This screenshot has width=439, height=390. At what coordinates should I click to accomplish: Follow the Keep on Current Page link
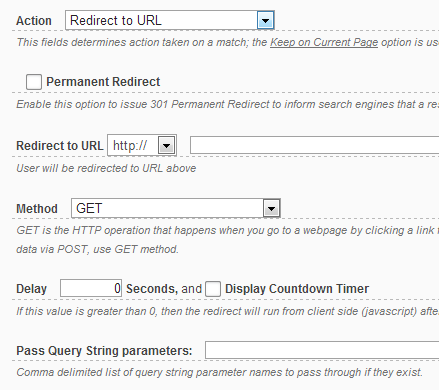324,42
